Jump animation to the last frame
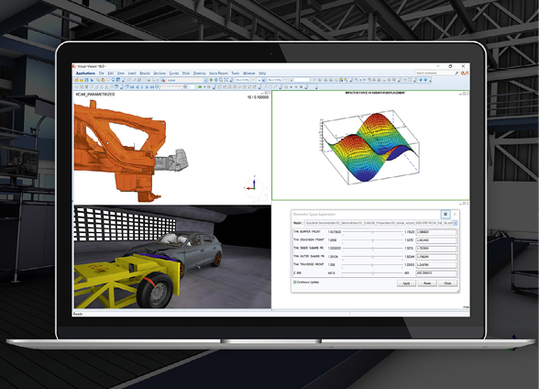 pyautogui.click(x=152, y=87)
